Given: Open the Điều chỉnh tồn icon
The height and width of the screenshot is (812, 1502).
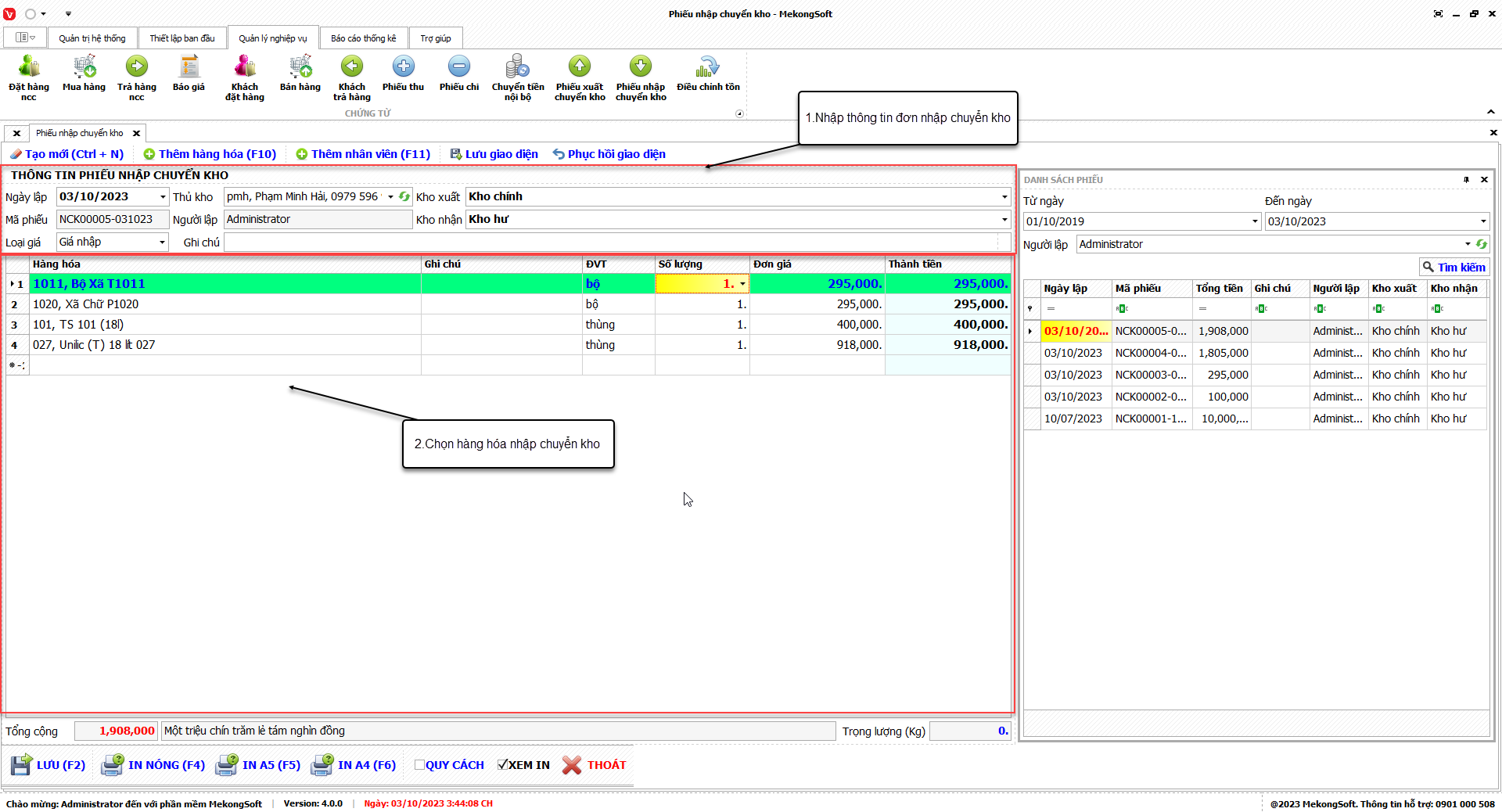Looking at the screenshot, I should (708, 68).
